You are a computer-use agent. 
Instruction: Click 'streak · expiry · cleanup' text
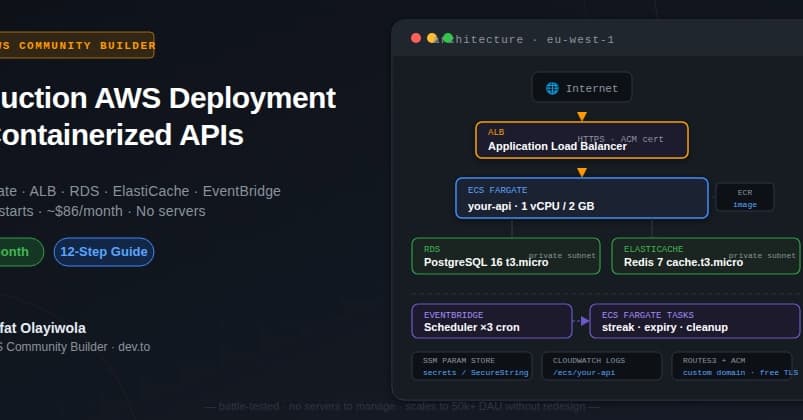point(665,327)
